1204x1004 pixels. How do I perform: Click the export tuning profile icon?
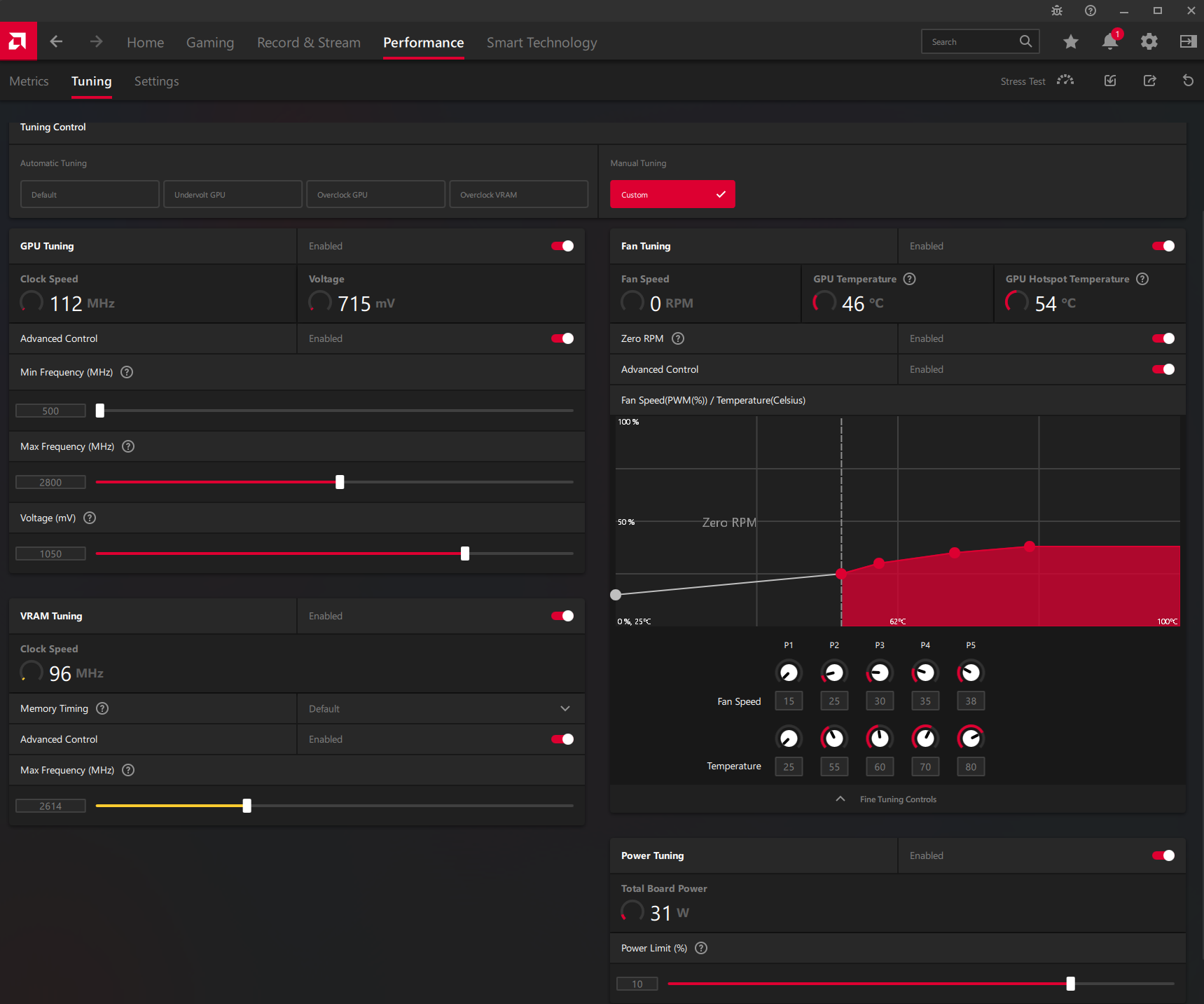click(1149, 81)
